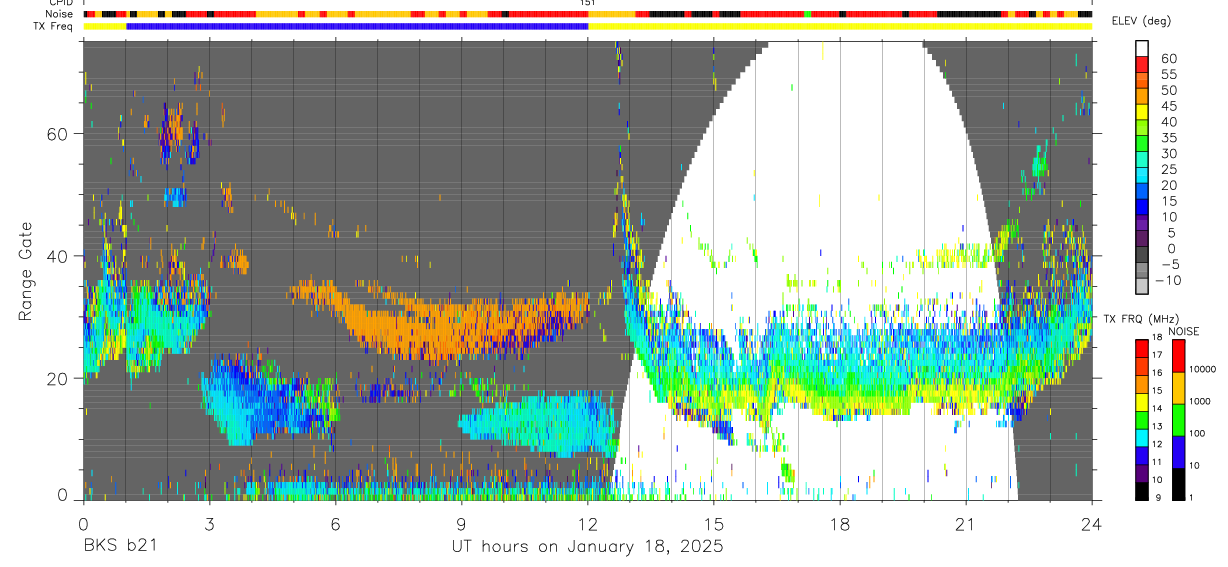This screenshot has height=567, width=1228.
Task: Click the cyan swatch between 25 and 20 in ELEV
Action: [1143, 177]
